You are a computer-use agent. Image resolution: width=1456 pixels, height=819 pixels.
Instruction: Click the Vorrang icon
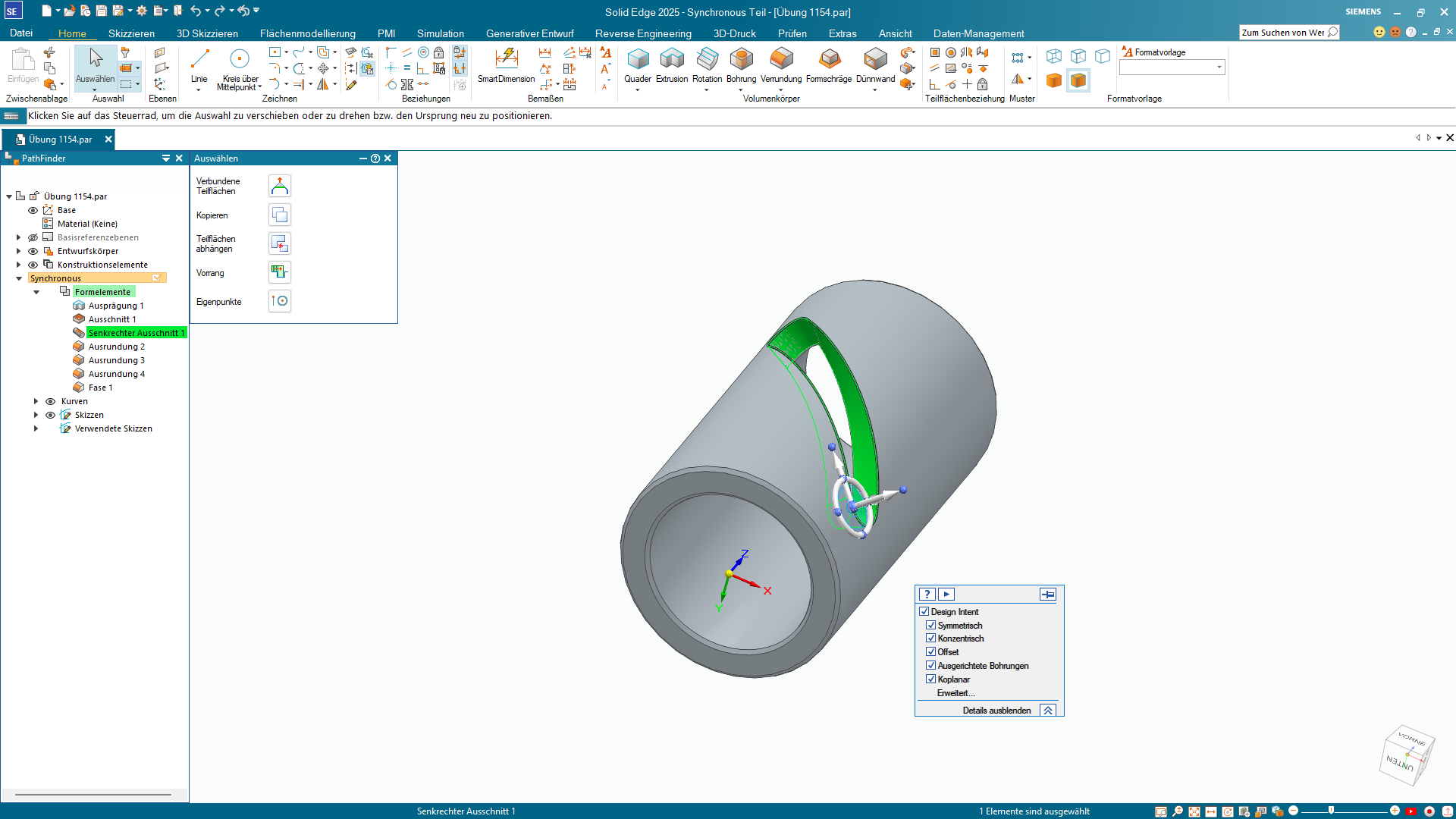point(280,272)
